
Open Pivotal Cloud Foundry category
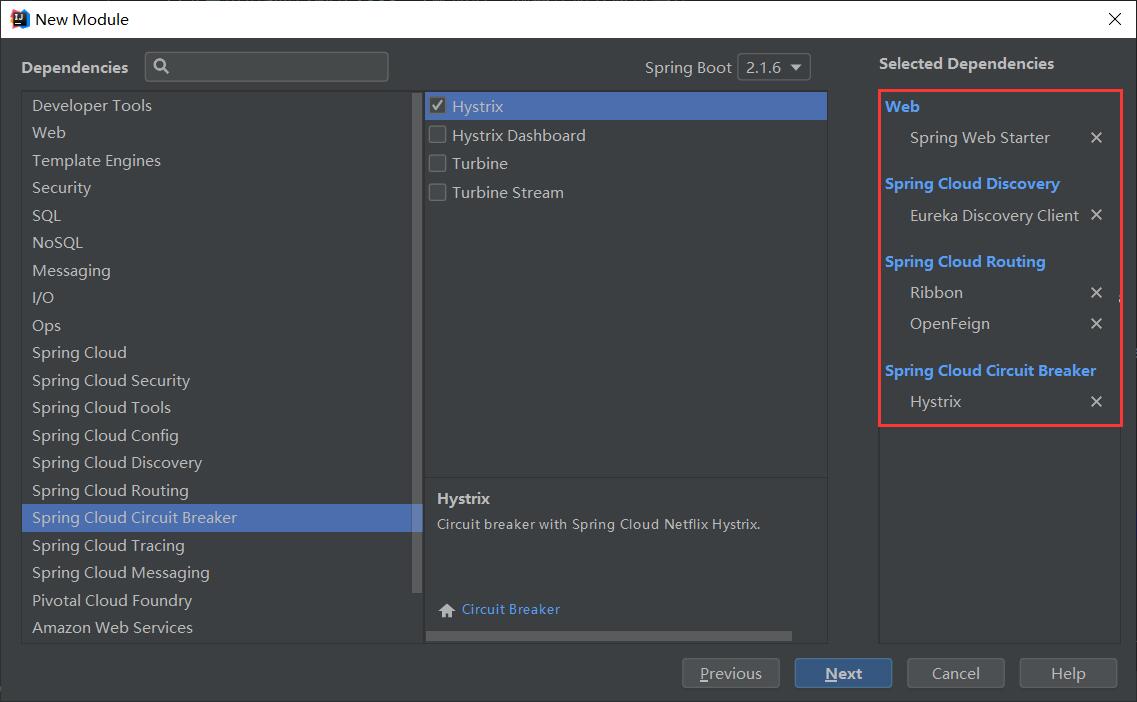click(x=217, y=600)
